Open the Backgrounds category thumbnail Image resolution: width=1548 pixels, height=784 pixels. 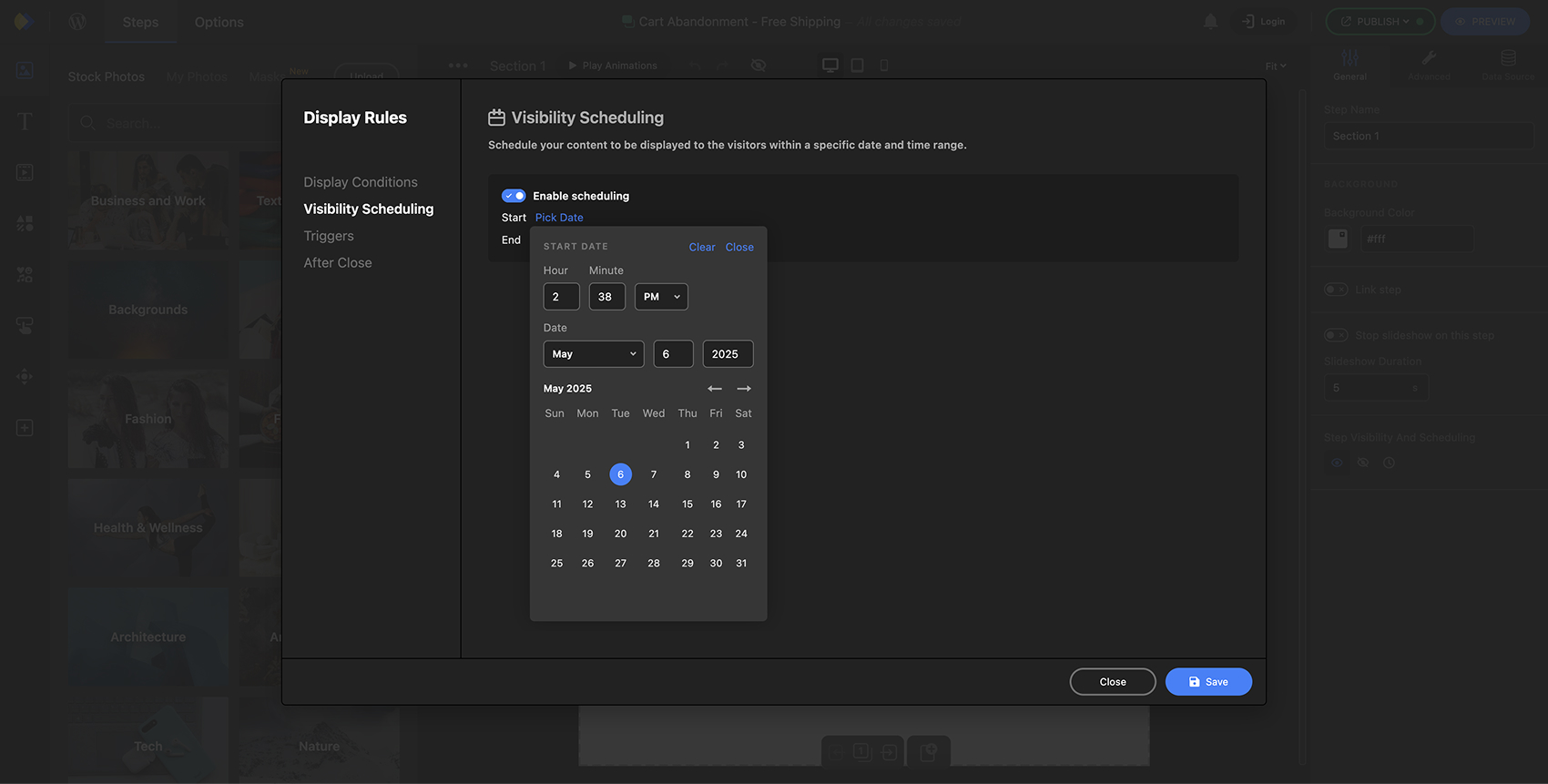click(148, 310)
